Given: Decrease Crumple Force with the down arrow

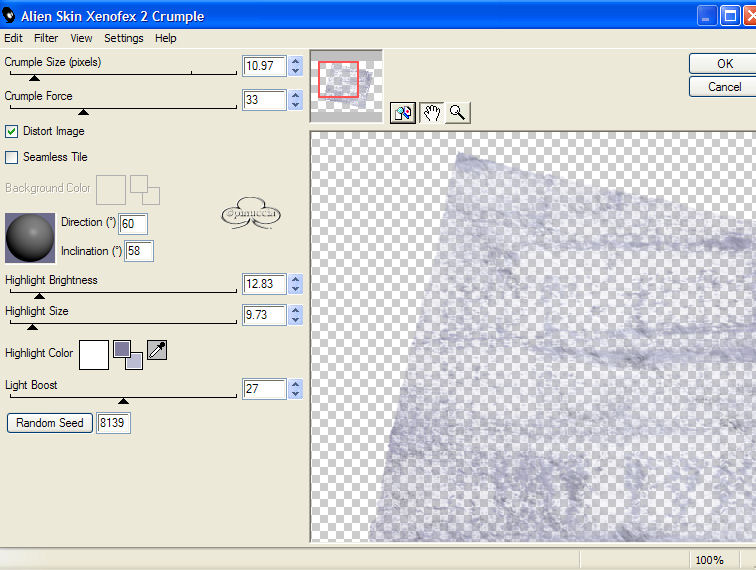Looking at the screenshot, I should point(296,105).
